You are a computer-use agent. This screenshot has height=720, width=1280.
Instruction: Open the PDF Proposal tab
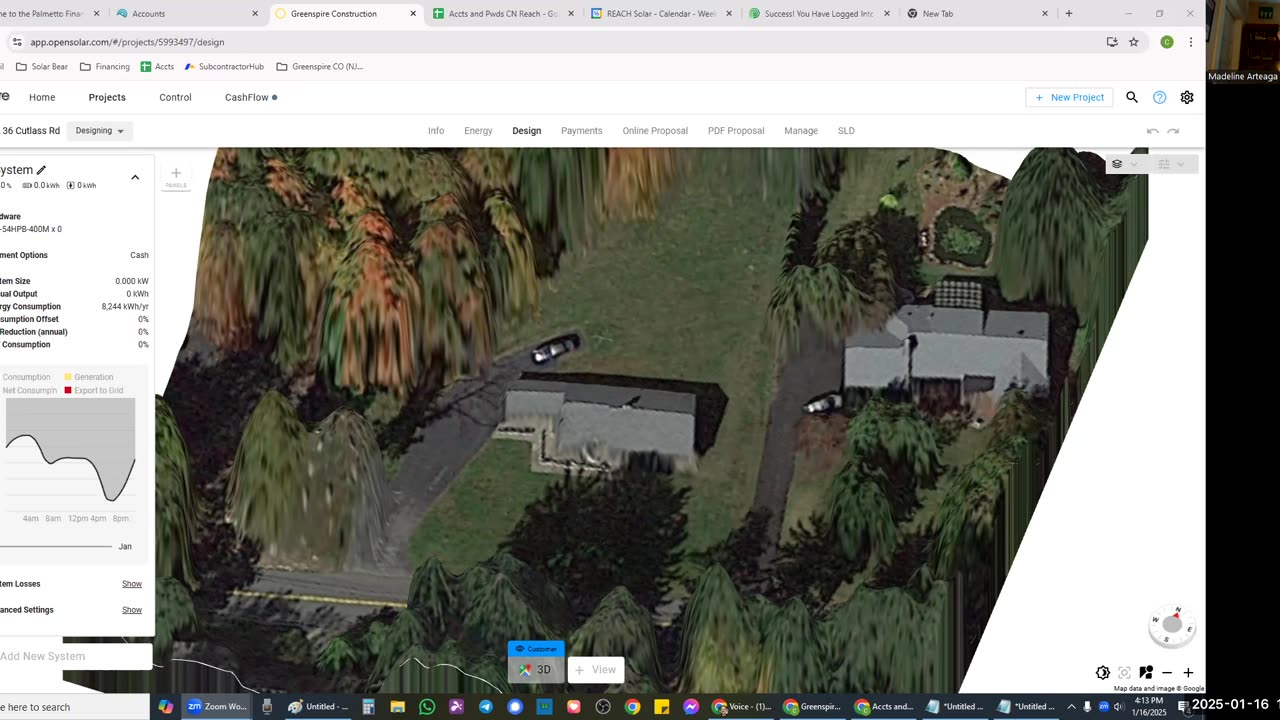(x=736, y=131)
